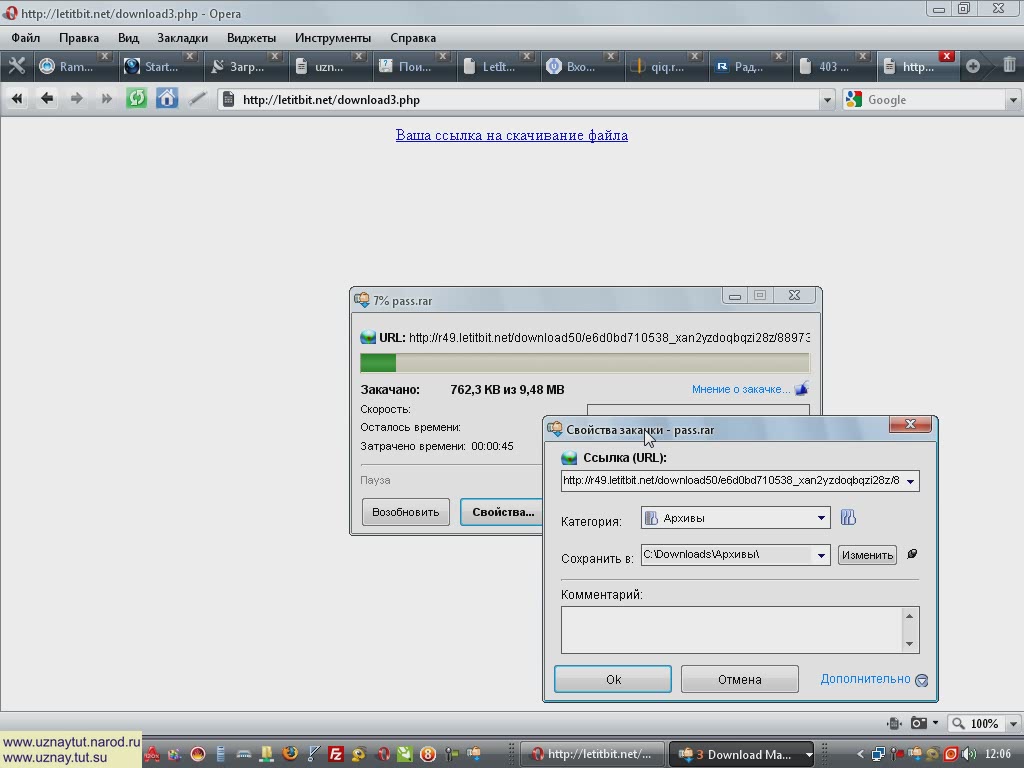The height and width of the screenshot is (768, 1024).
Task: Click the new tab plus icon
Action: (x=973, y=66)
